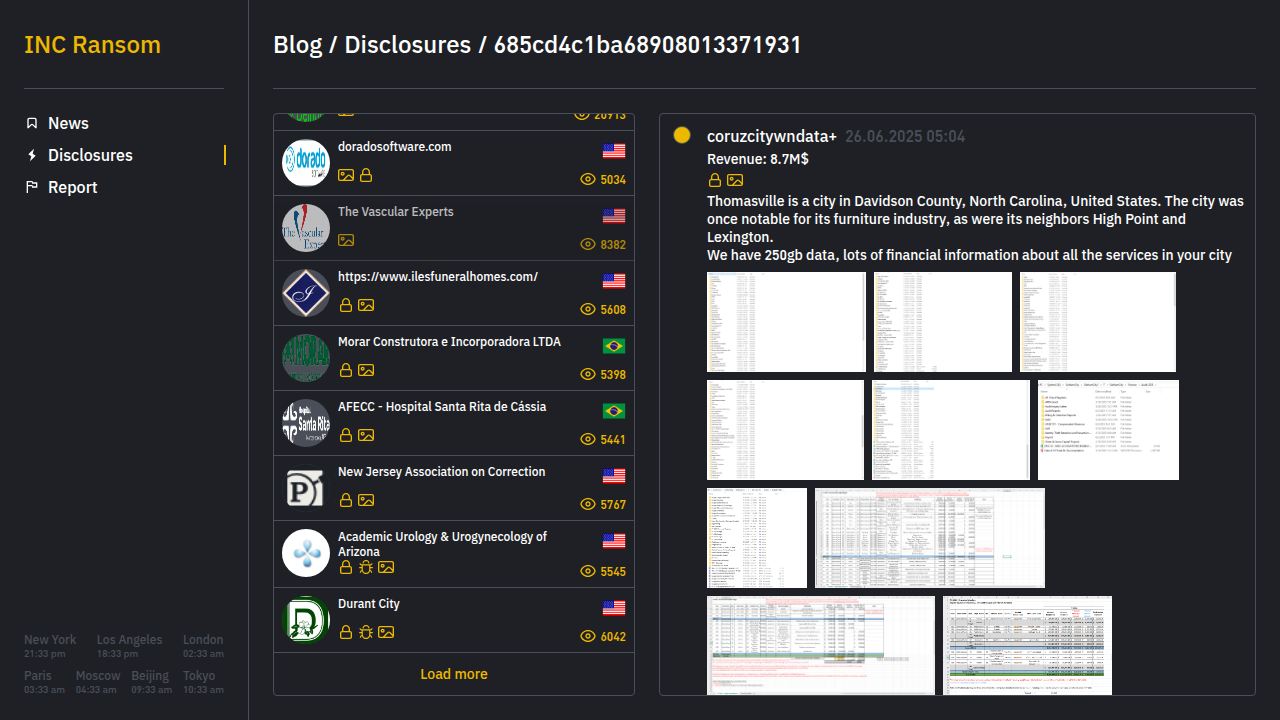The height and width of the screenshot is (720, 1280).
Task: Click the eye icon next to 5441 views
Action: click(x=588, y=440)
